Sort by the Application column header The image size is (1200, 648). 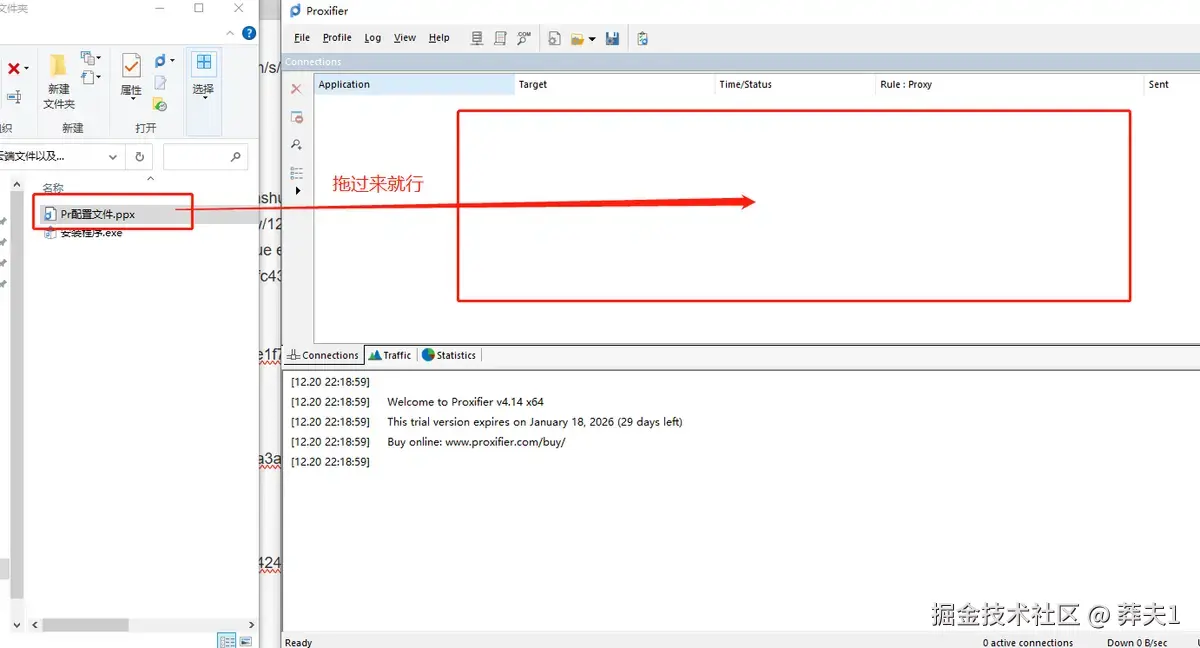tap(414, 85)
